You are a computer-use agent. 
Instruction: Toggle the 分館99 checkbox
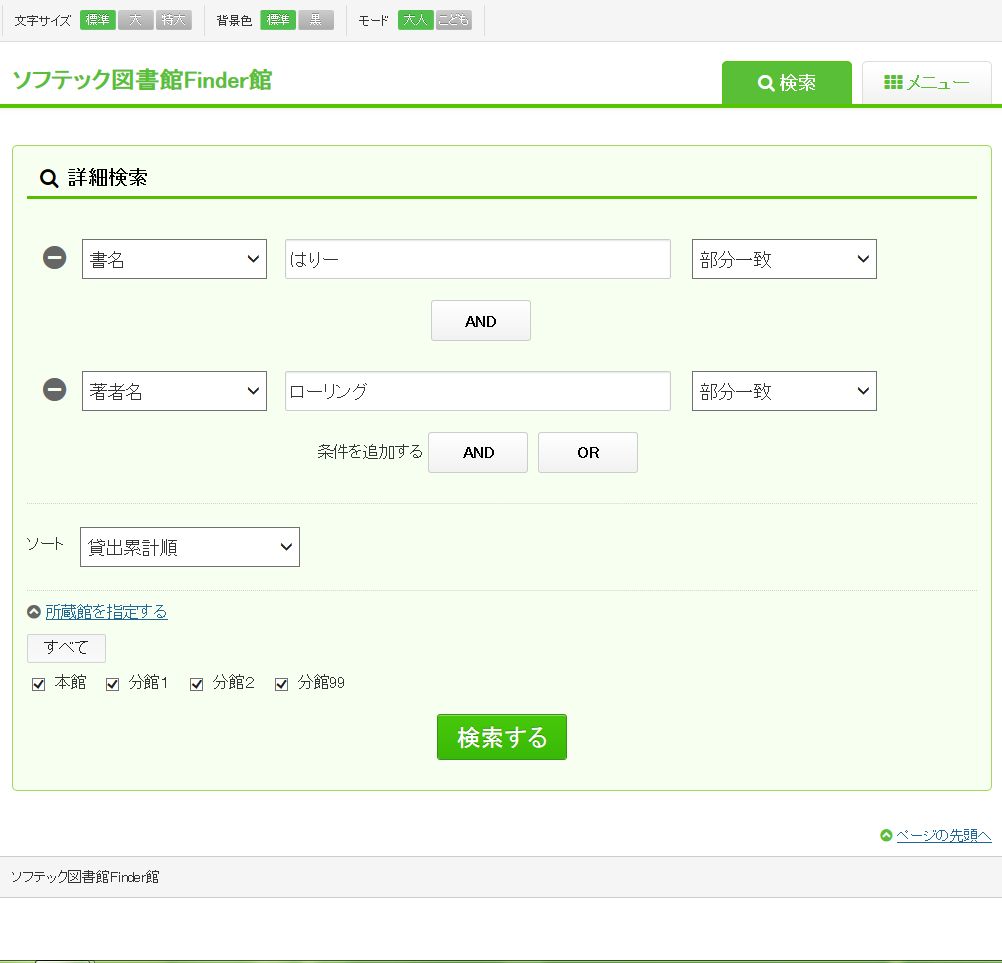click(282, 684)
